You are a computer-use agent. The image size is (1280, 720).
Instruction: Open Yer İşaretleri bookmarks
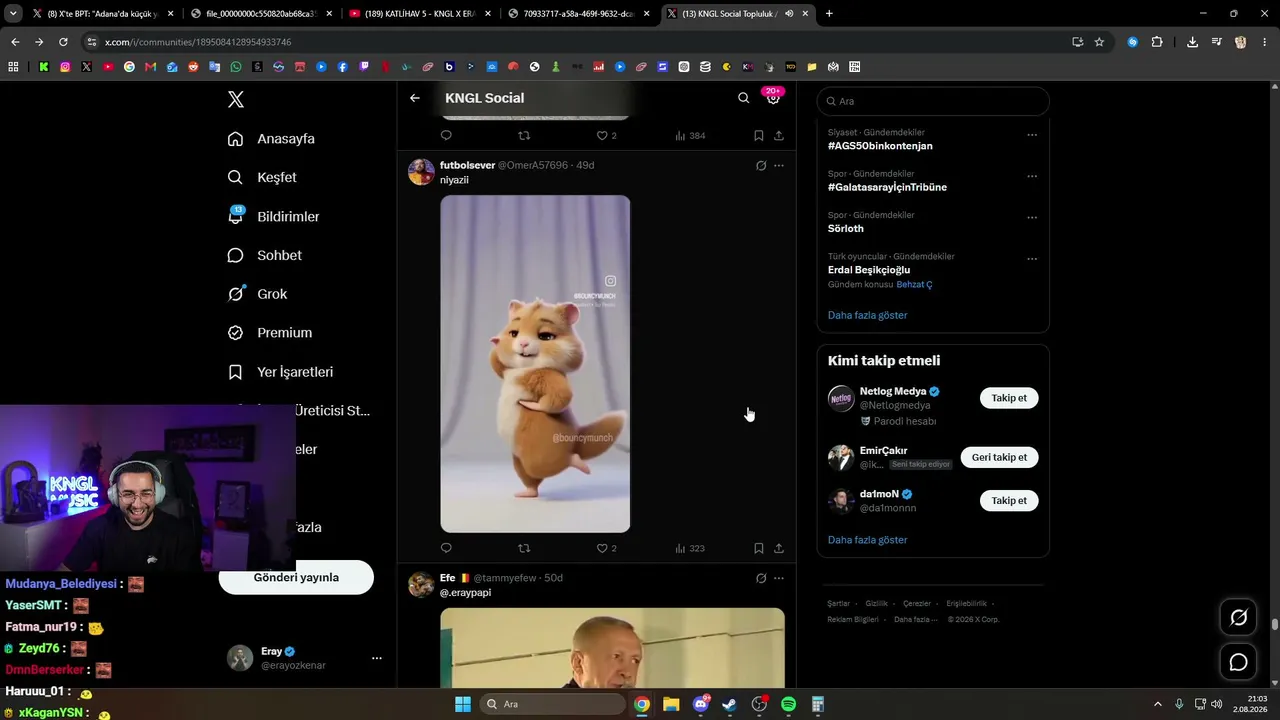(x=280, y=372)
